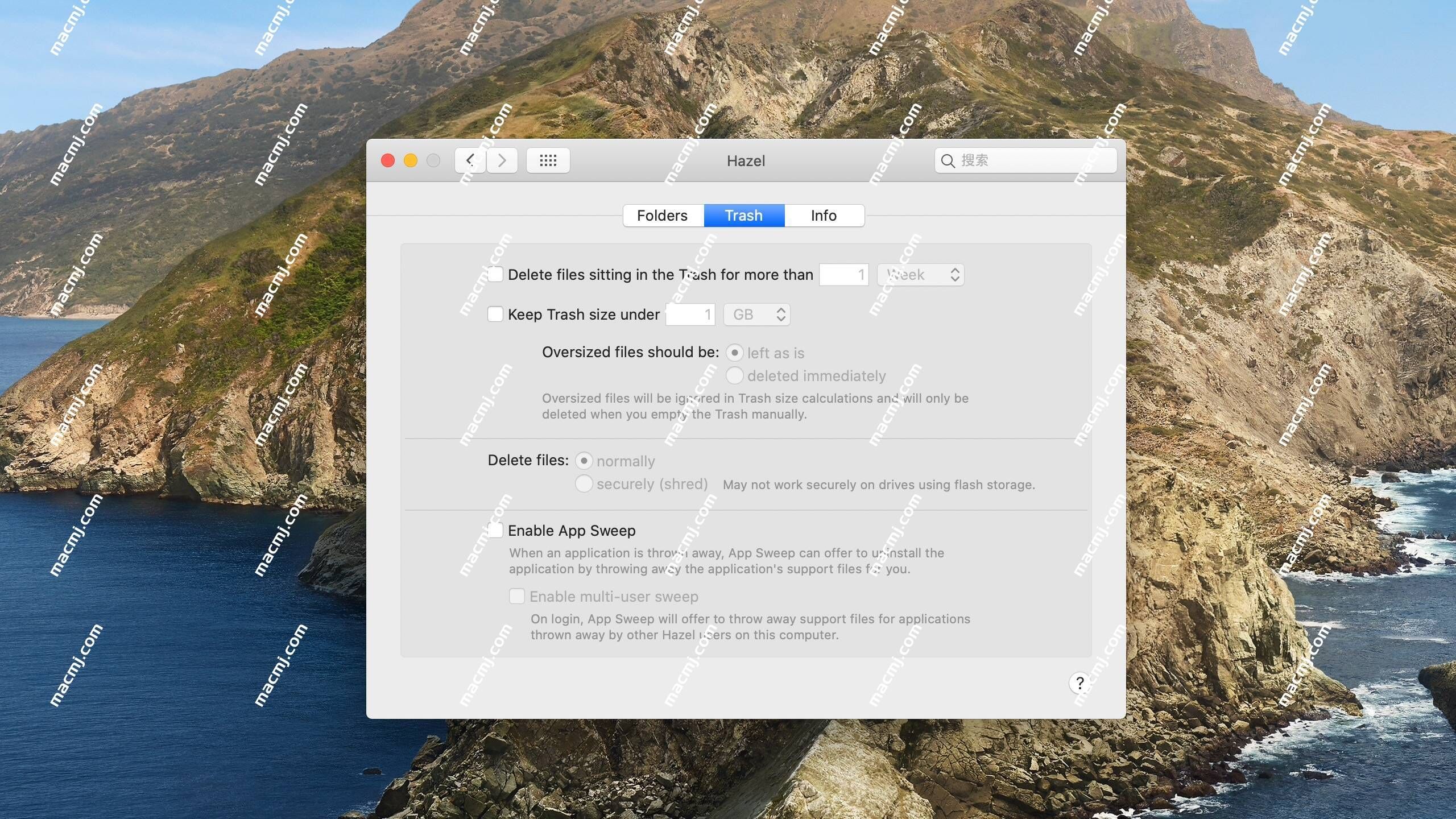
Task: Toggle Keep Trash size under checkbox
Action: click(494, 314)
